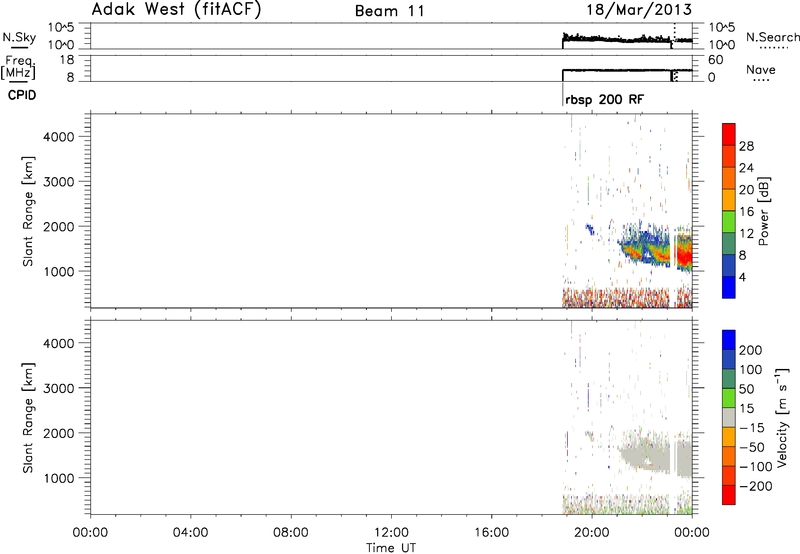The image size is (800, 554).
Task: Click the 'Time UT' axis label
Action: coord(391,548)
